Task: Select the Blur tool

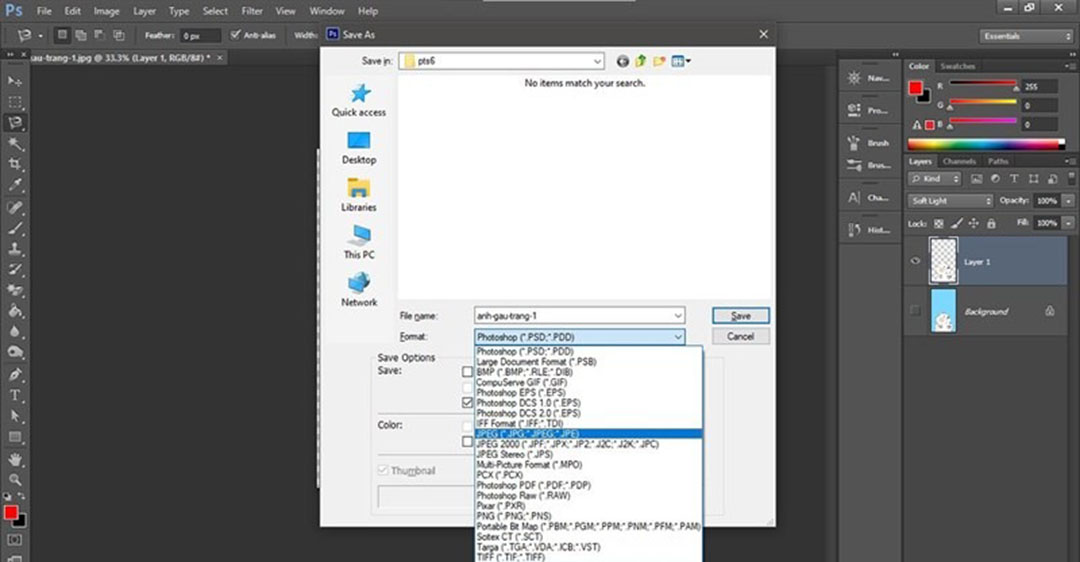Action: tap(14, 331)
